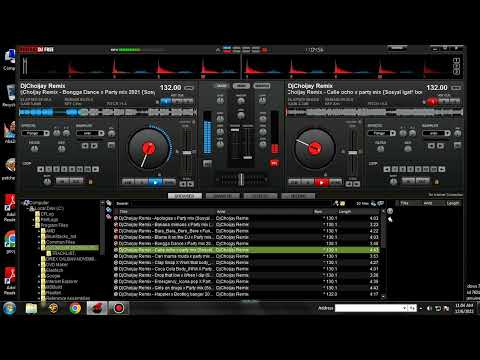
Task: Select the Coca Cola Body track row
Action: pos(246,269)
